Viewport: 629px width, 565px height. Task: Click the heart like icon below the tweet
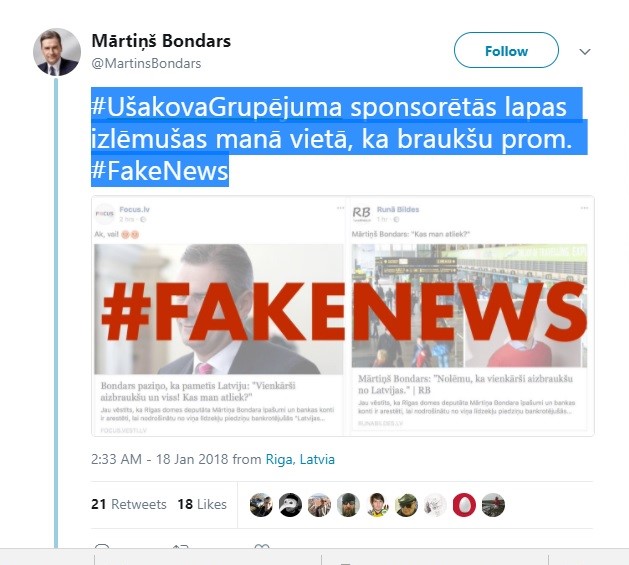click(262, 547)
